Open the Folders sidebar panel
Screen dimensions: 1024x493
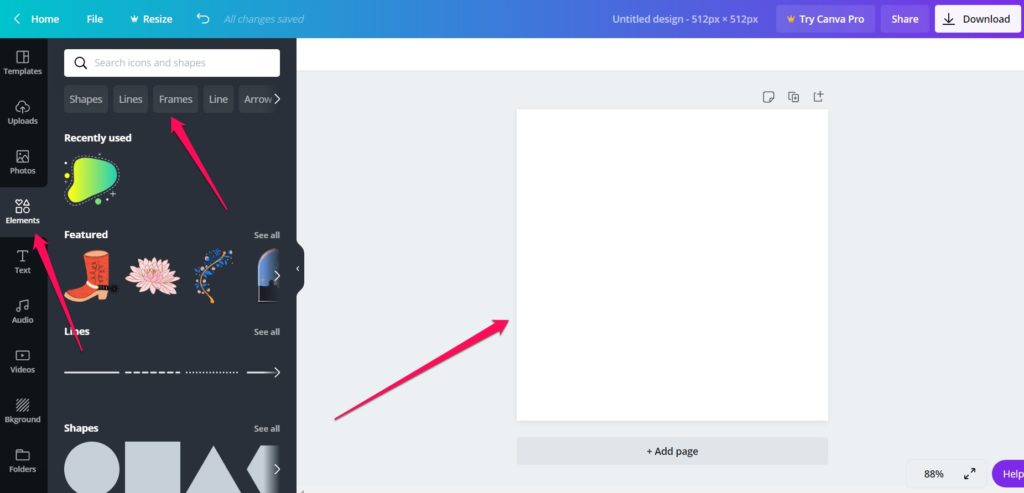pyautogui.click(x=23, y=460)
